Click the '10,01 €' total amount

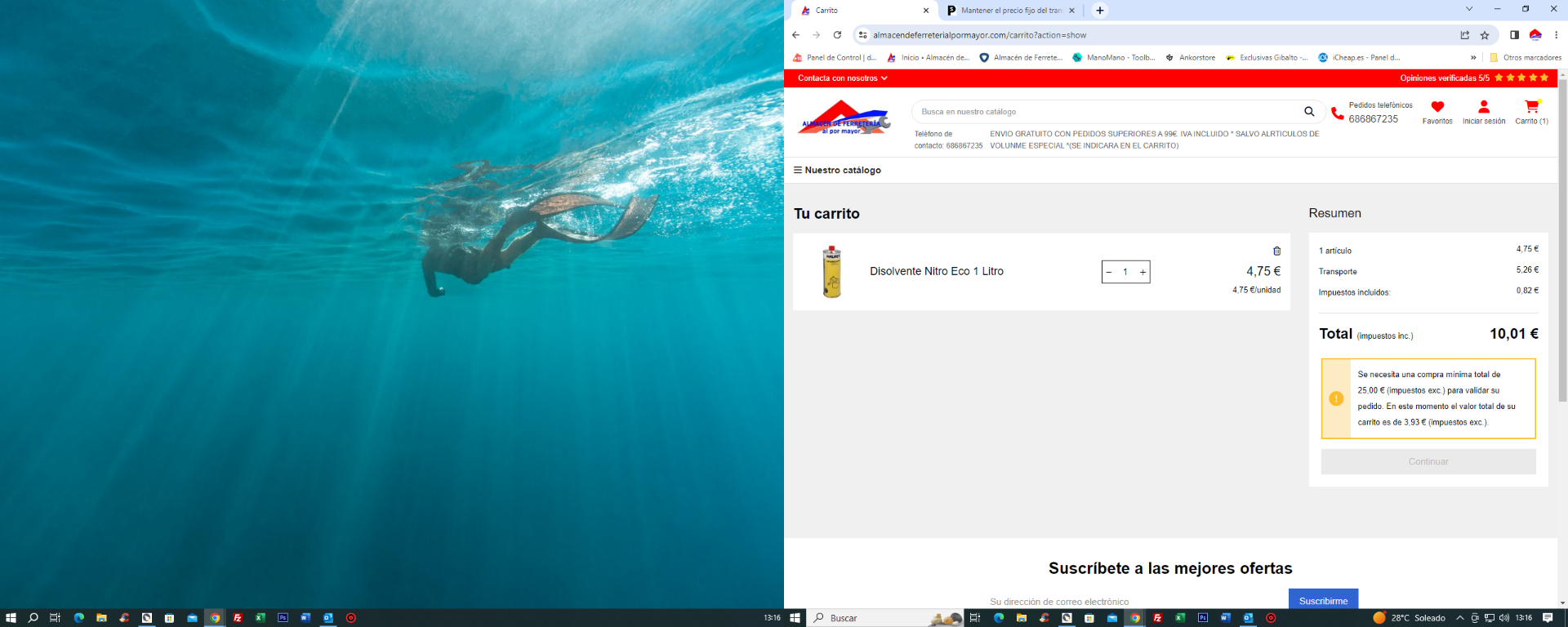click(x=1514, y=334)
